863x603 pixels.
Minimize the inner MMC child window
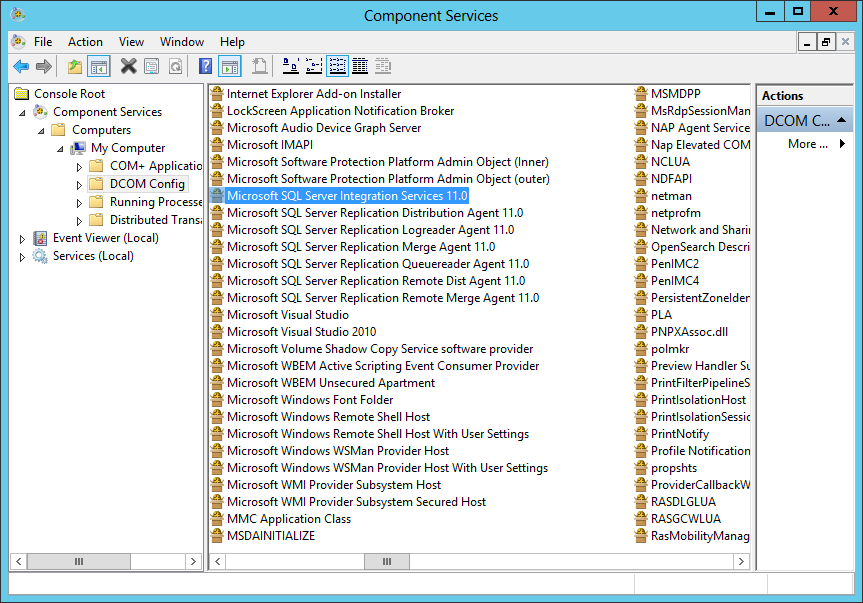807,42
